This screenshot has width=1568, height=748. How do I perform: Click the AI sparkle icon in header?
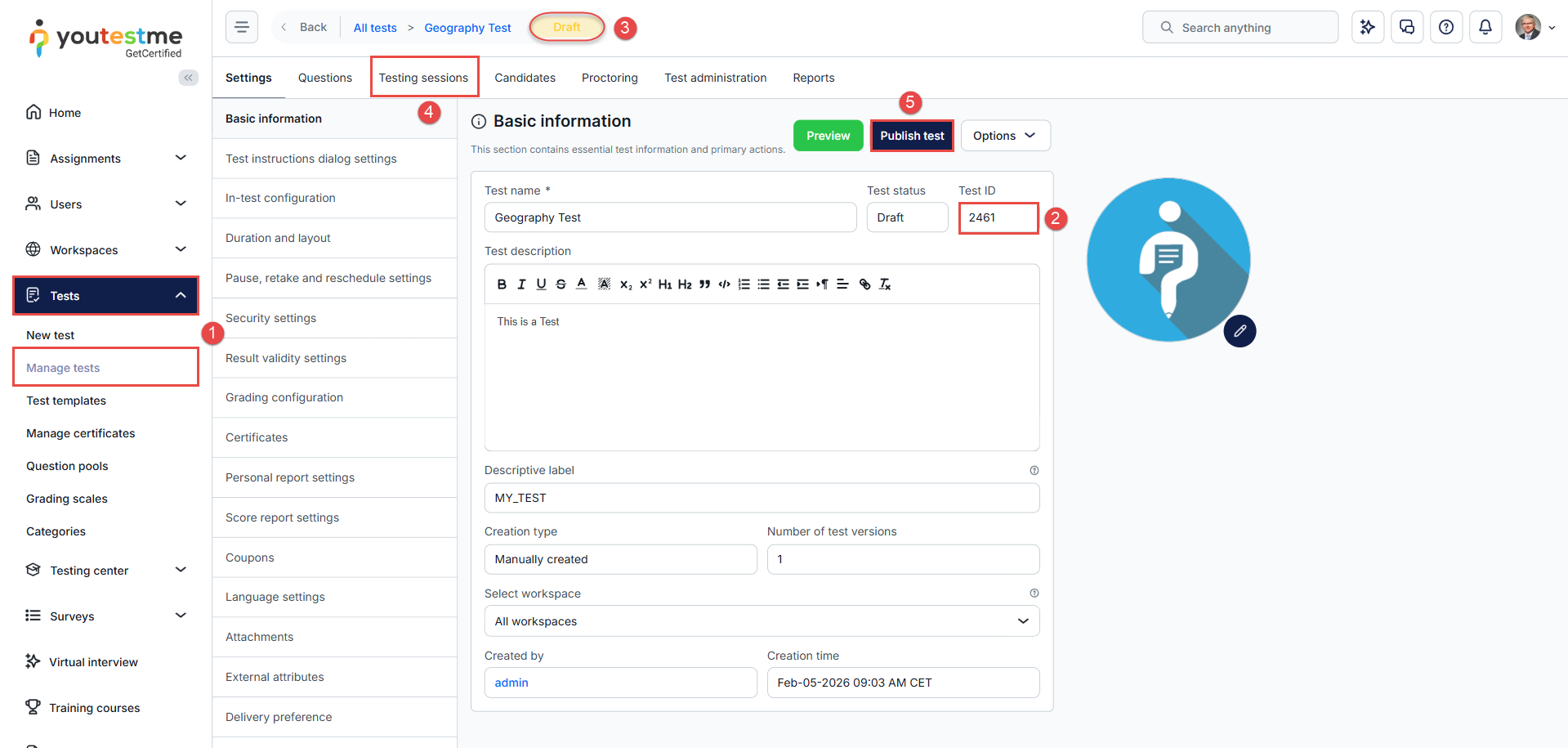coord(1367,27)
